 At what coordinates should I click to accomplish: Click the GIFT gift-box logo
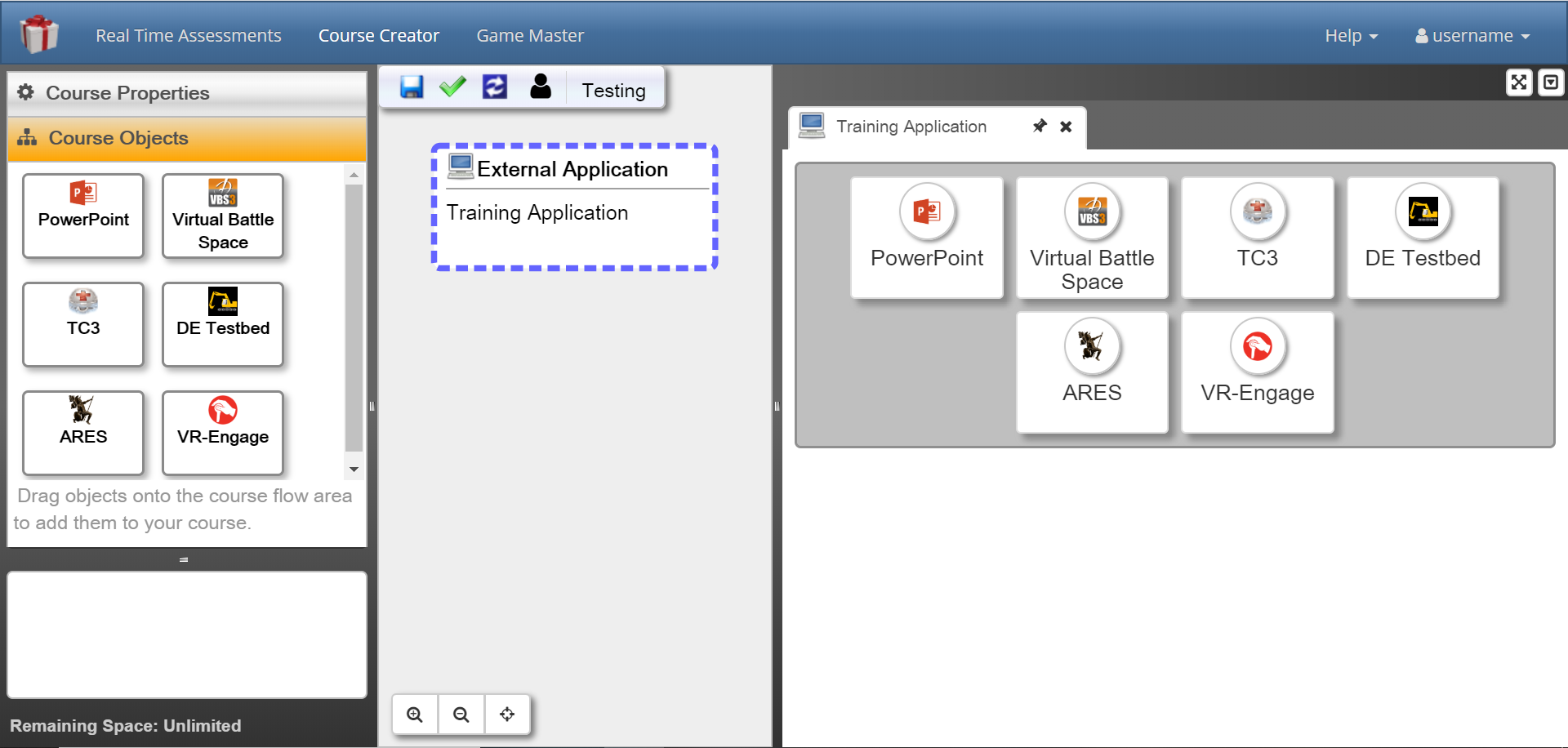pyautogui.click(x=39, y=34)
